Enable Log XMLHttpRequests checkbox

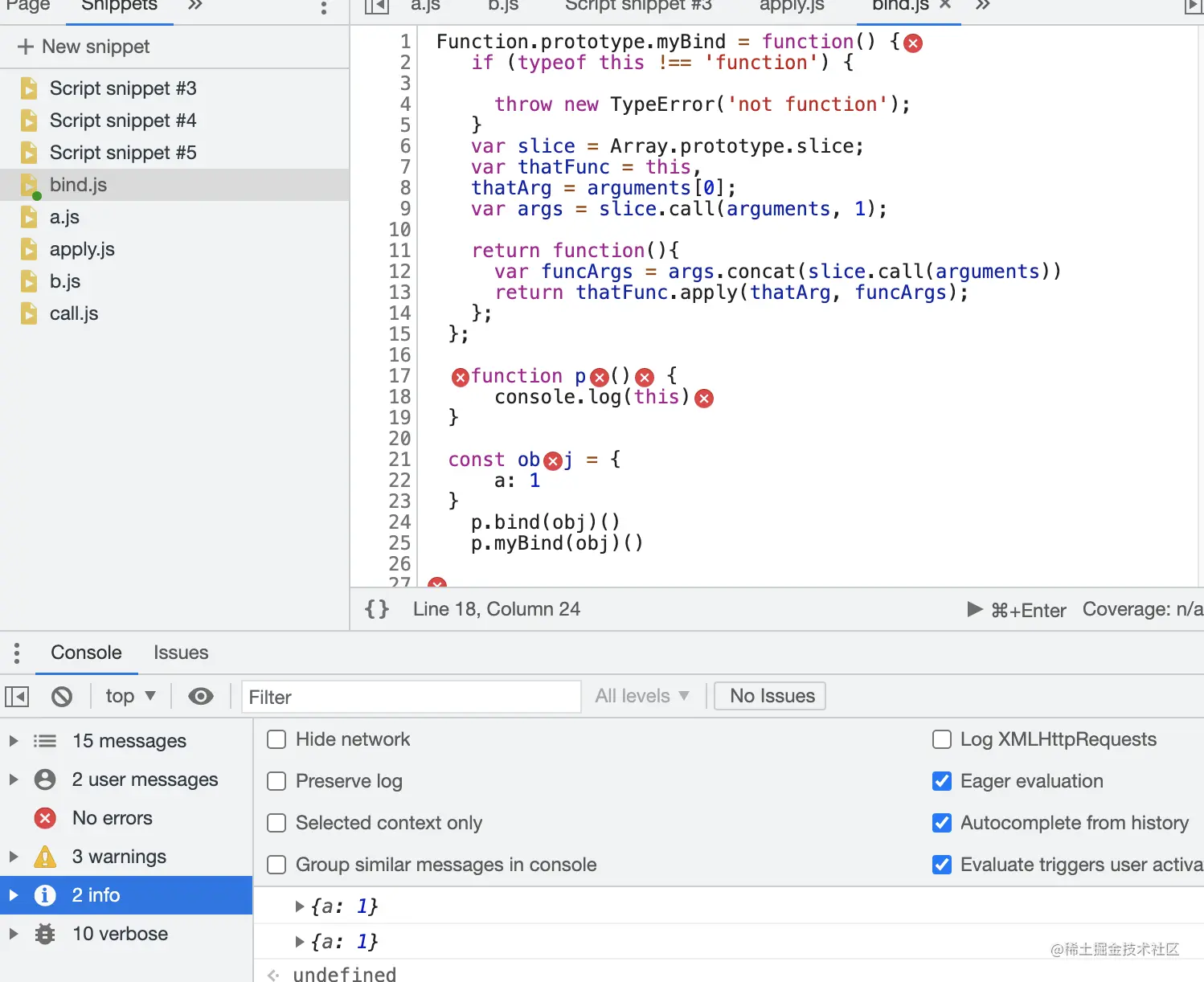coord(942,739)
